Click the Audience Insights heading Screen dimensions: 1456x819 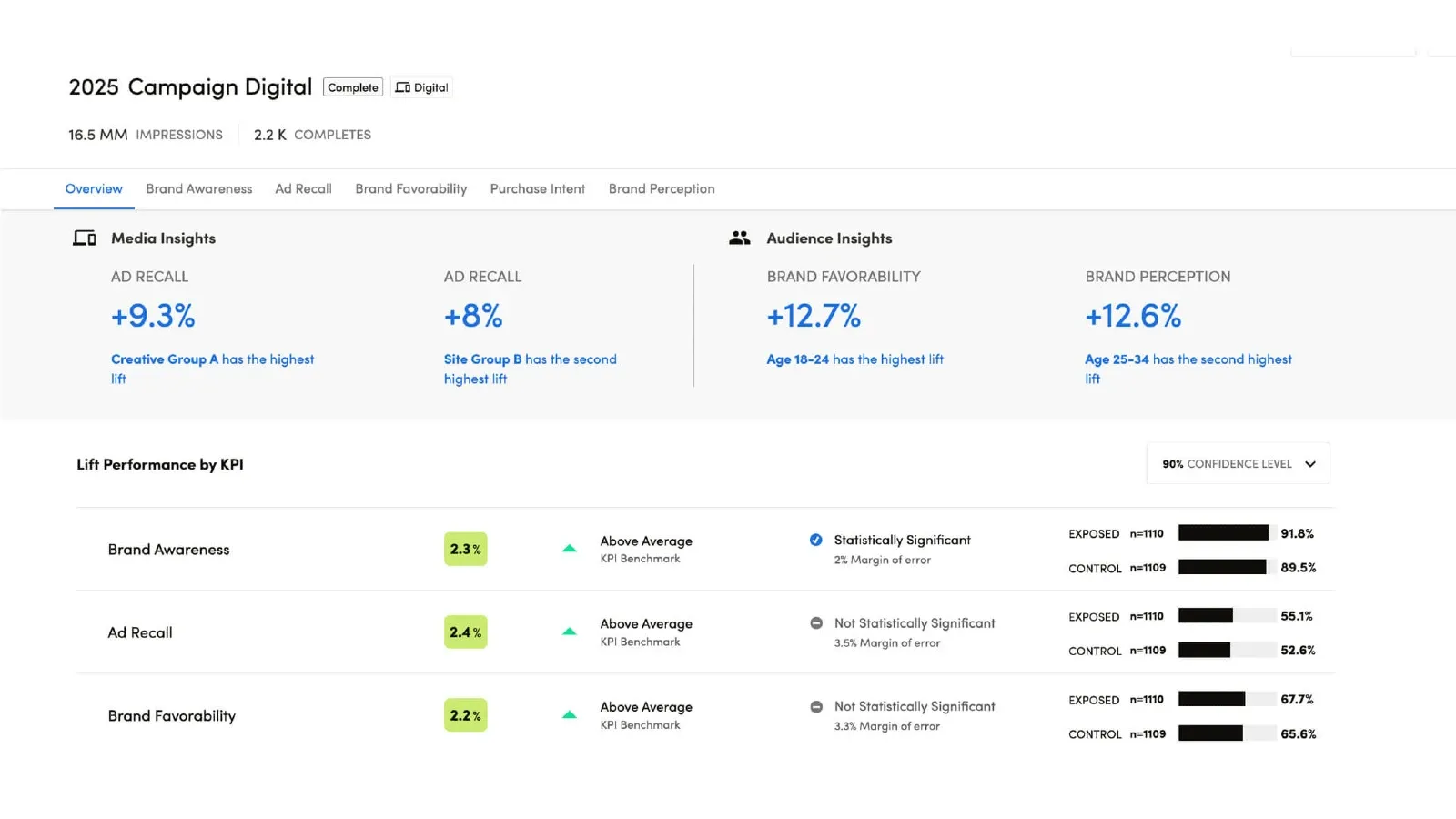(829, 238)
